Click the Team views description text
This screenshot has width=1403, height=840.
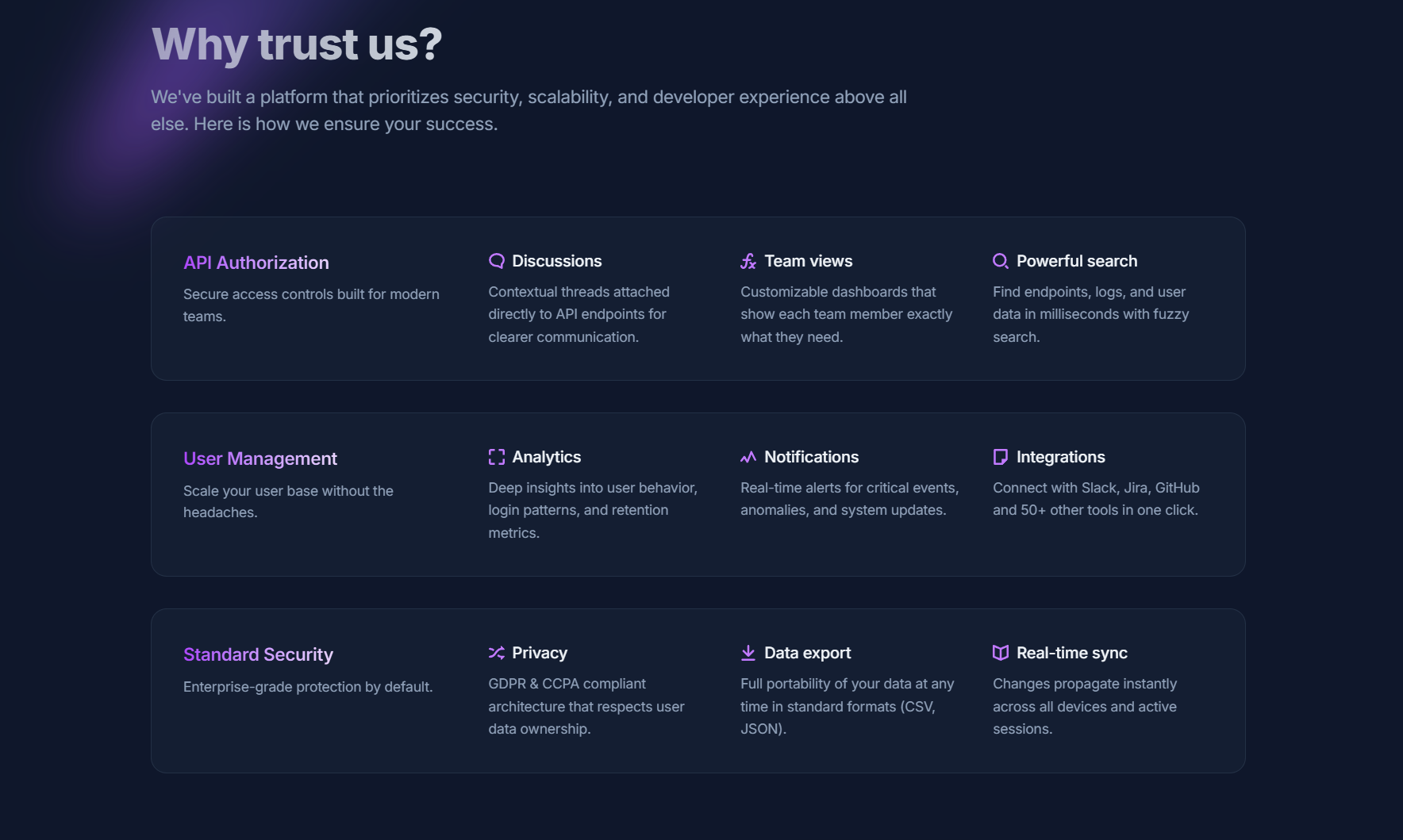point(846,314)
